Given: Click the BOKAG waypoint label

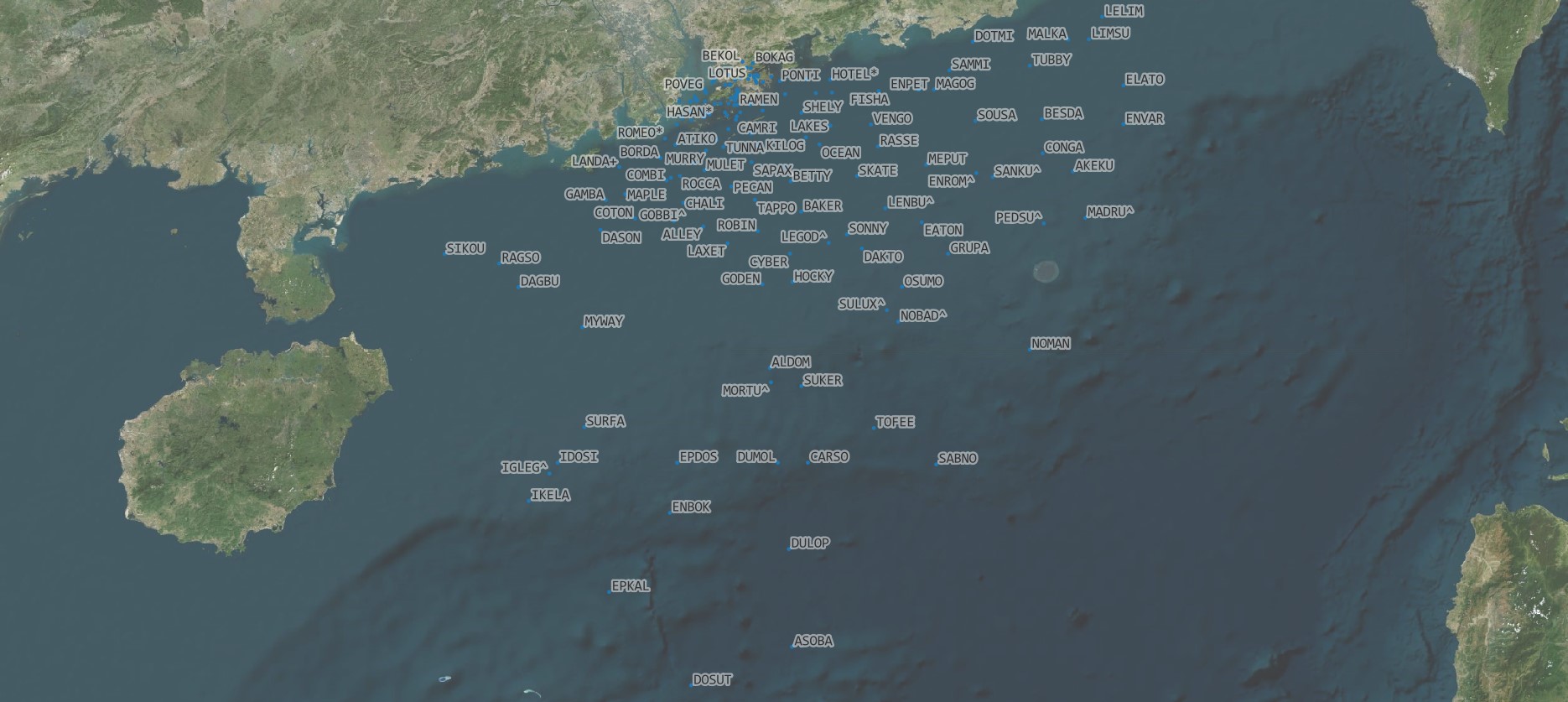Looking at the screenshot, I should 774,58.
